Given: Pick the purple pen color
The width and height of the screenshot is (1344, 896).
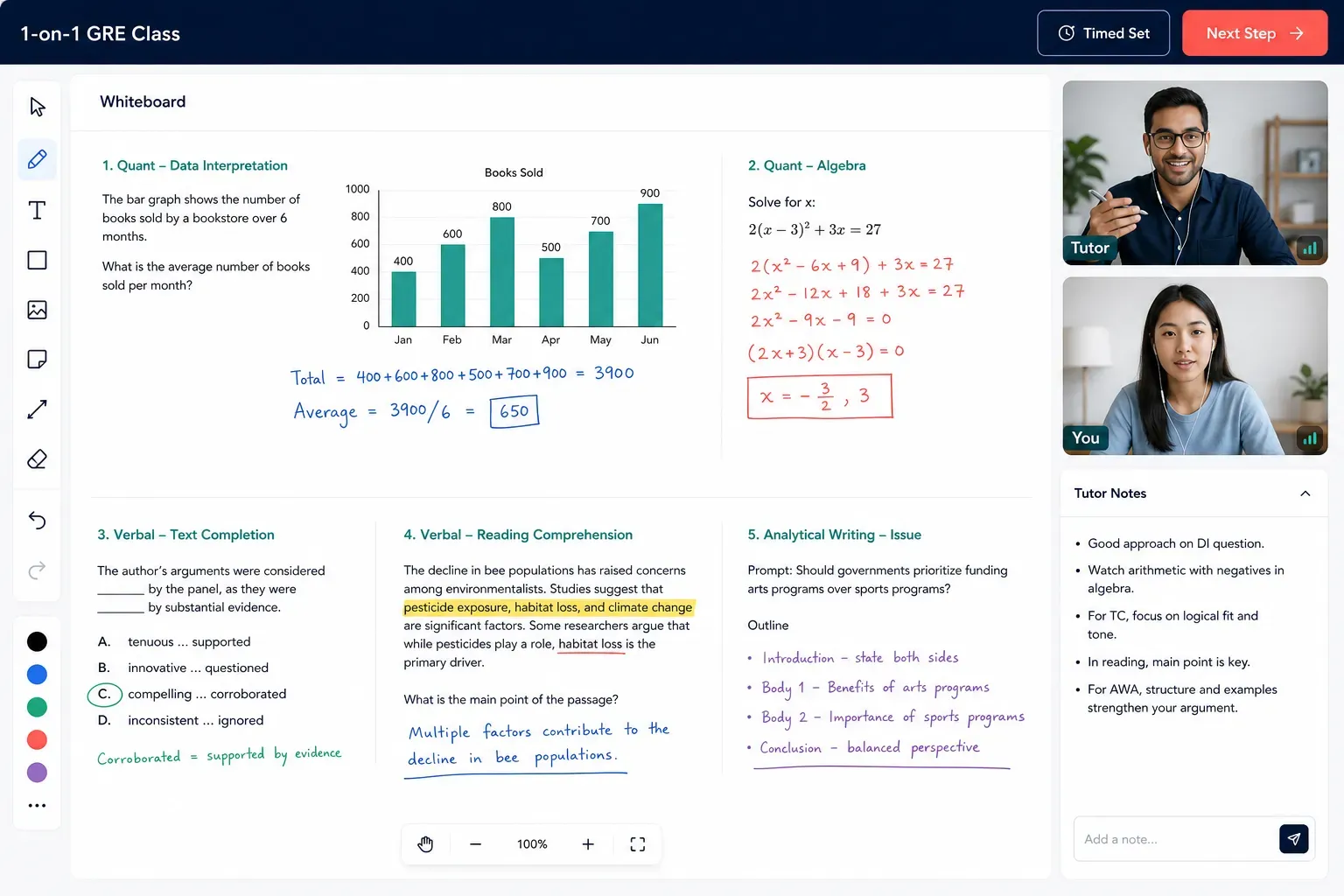Looking at the screenshot, I should 37,773.
